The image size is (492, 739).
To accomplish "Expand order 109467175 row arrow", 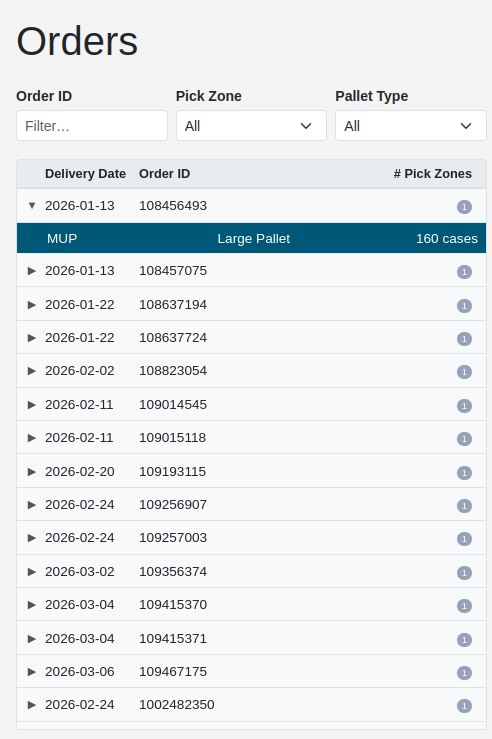I will [32, 671].
